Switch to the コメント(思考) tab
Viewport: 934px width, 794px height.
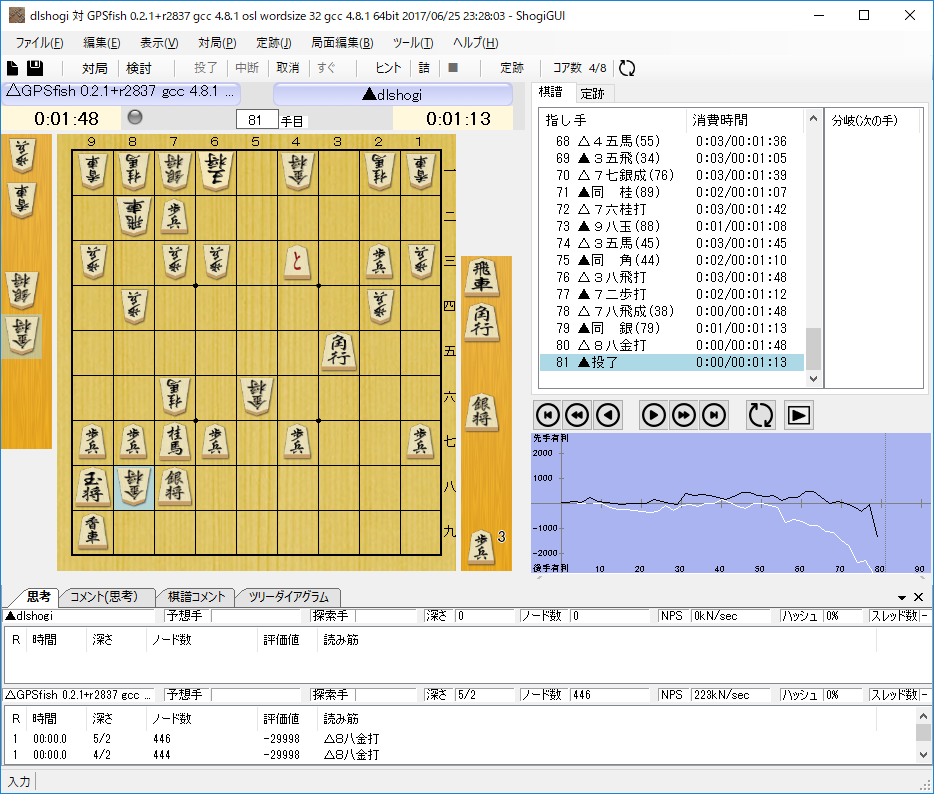[x=104, y=596]
